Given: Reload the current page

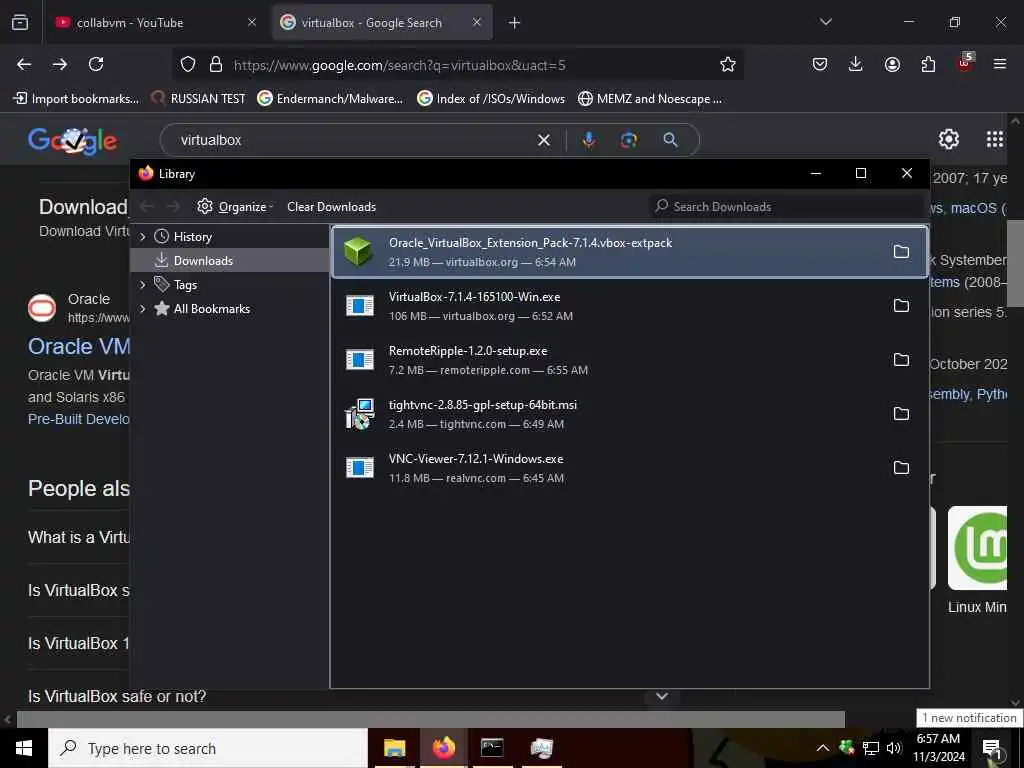Looking at the screenshot, I should pos(96,64).
